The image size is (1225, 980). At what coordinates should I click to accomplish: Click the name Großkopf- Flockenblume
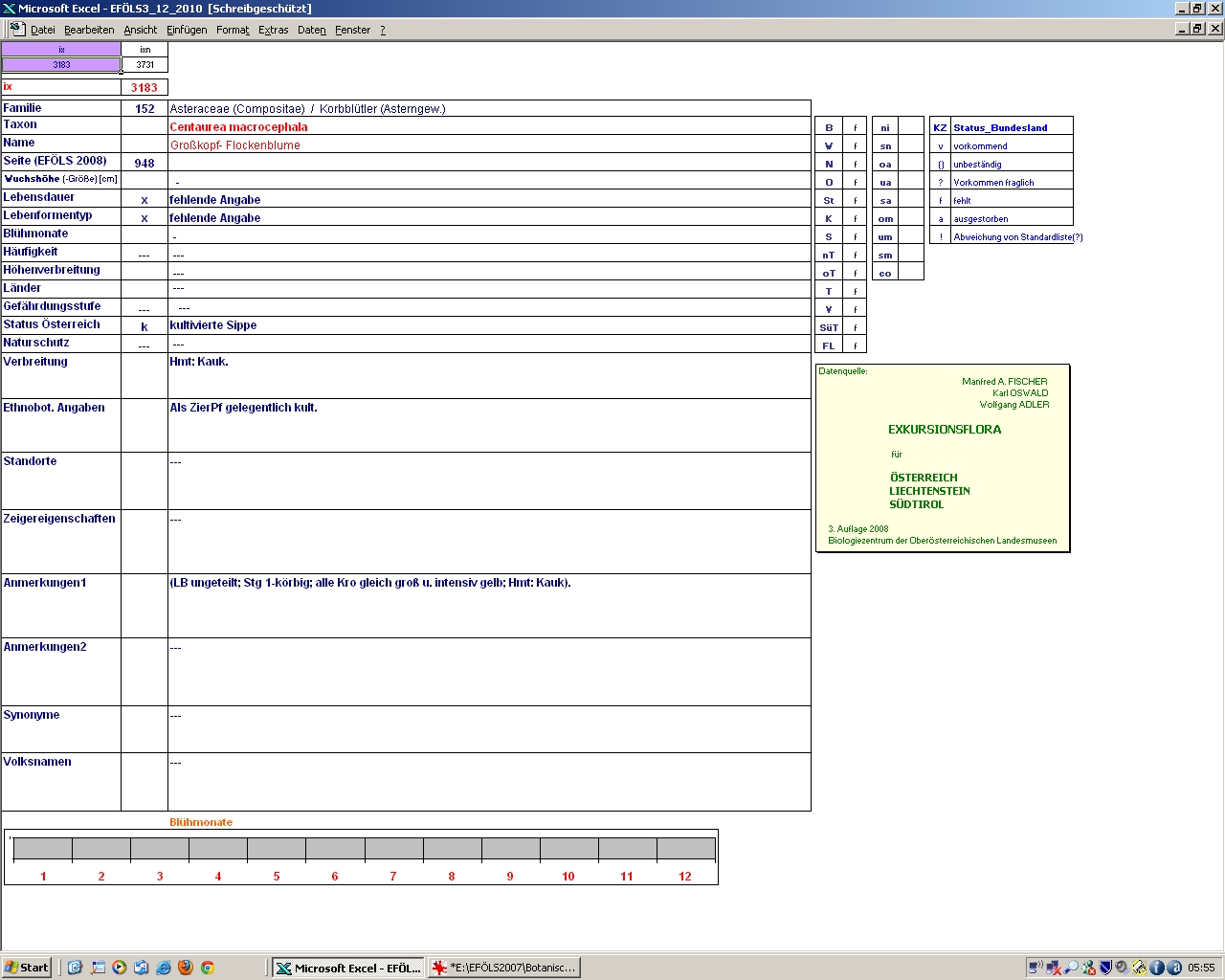click(235, 145)
